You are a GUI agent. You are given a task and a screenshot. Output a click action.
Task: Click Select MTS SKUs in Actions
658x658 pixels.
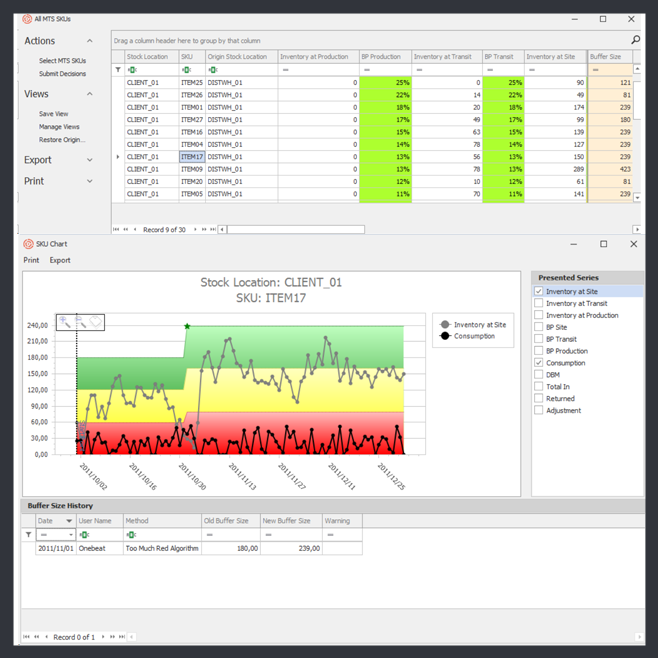coord(62,61)
